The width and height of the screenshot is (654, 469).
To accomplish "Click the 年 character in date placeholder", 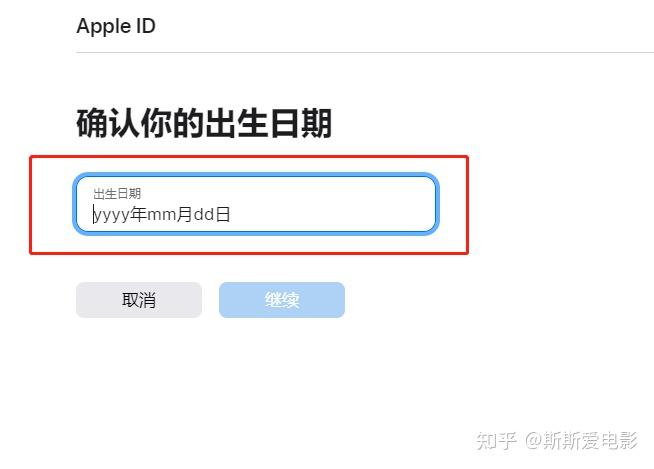I will pyautogui.click(x=138, y=214).
